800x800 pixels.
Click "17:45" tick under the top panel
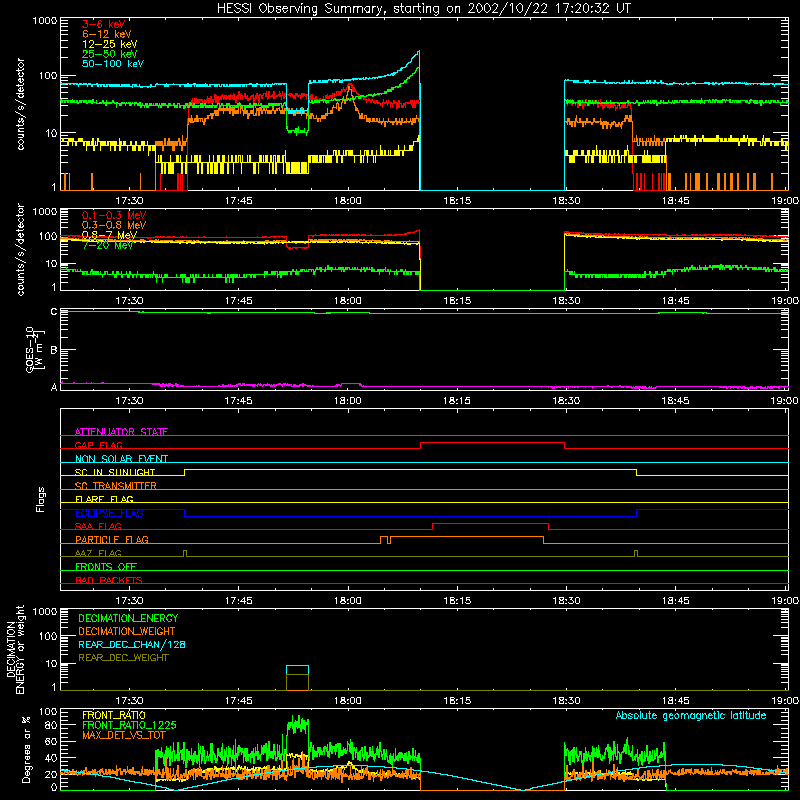[x=238, y=200]
